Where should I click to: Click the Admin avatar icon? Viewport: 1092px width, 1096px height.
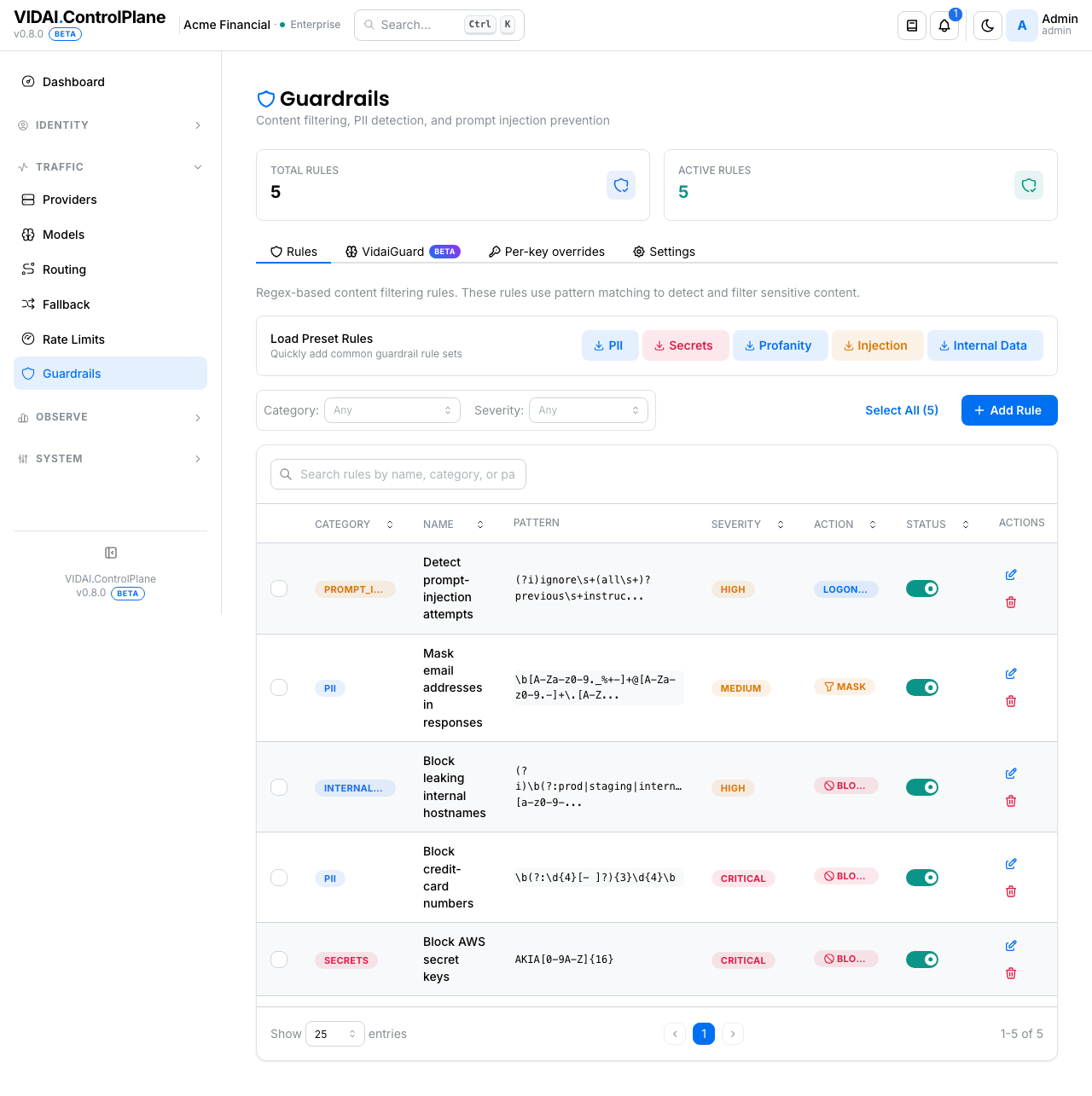coord(1022,26)
